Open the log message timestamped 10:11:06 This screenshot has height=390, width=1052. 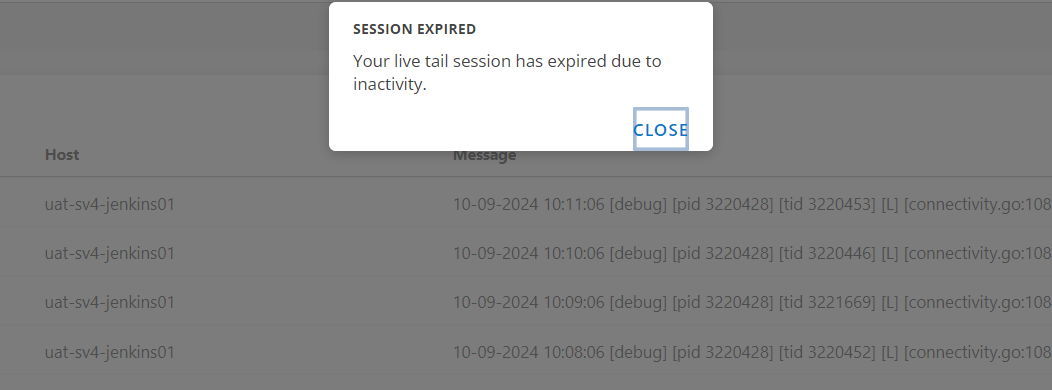[752, 204]
